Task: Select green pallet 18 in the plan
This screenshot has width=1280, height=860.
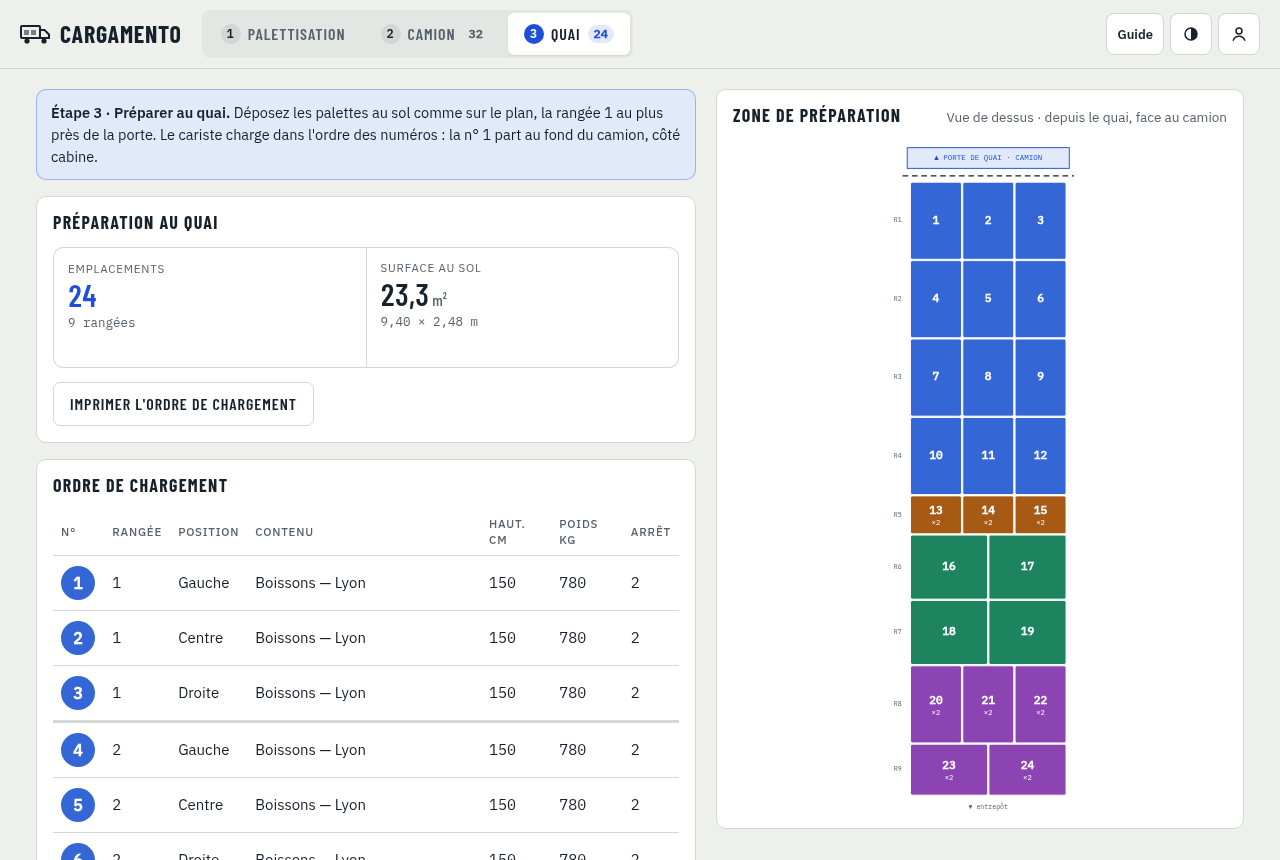Action: pos(949,632)
